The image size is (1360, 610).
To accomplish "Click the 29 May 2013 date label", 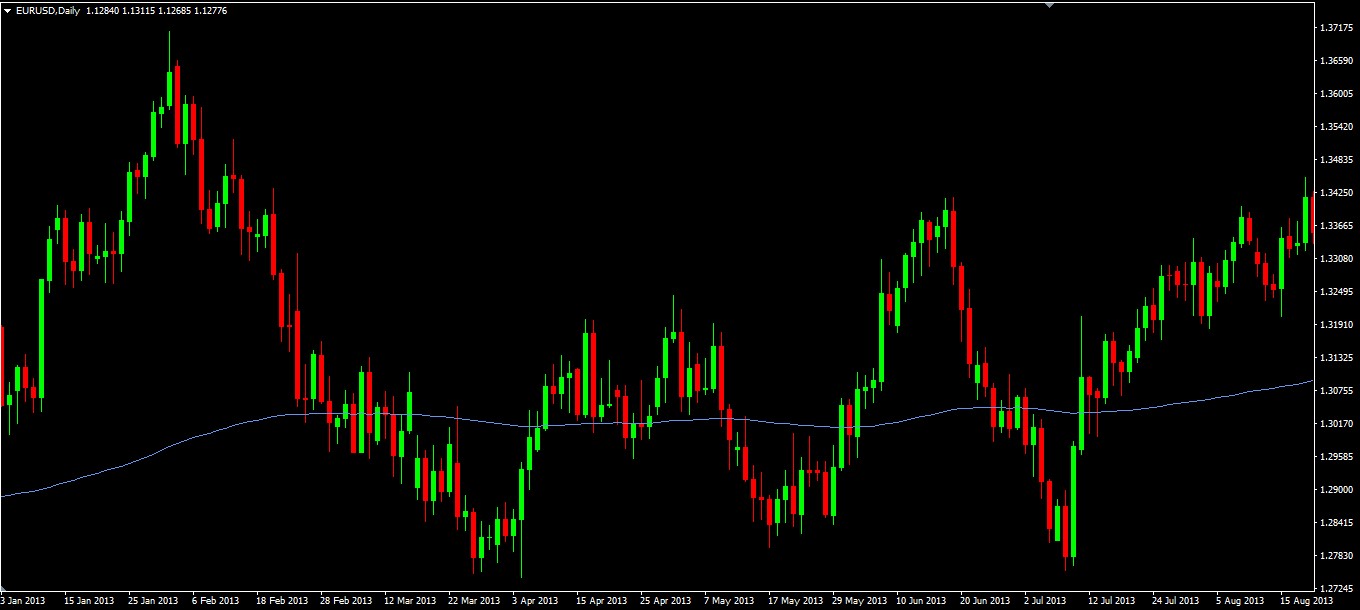I will (x=859, y=601).
